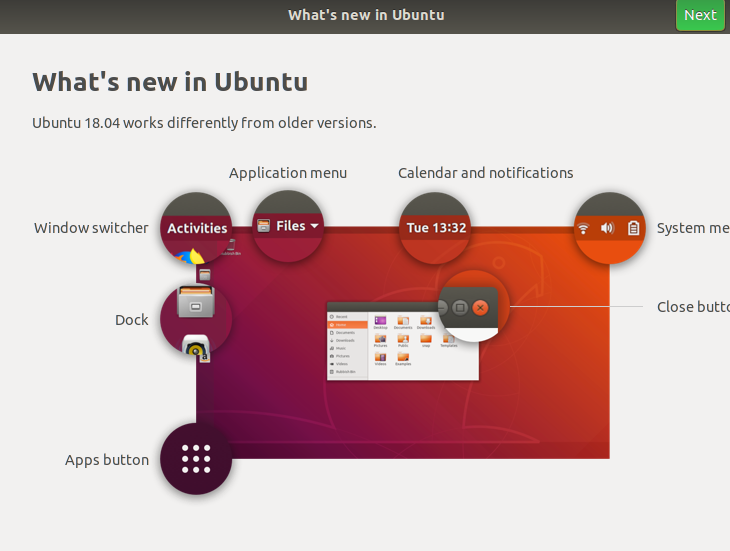Click the "Dock" label
Image resolution: width=730 pixels, height=551 pixels.
132,320
